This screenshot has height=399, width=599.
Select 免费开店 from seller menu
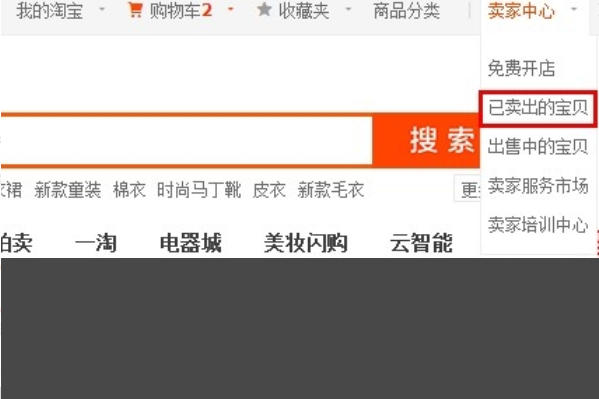tap(521, 68)
